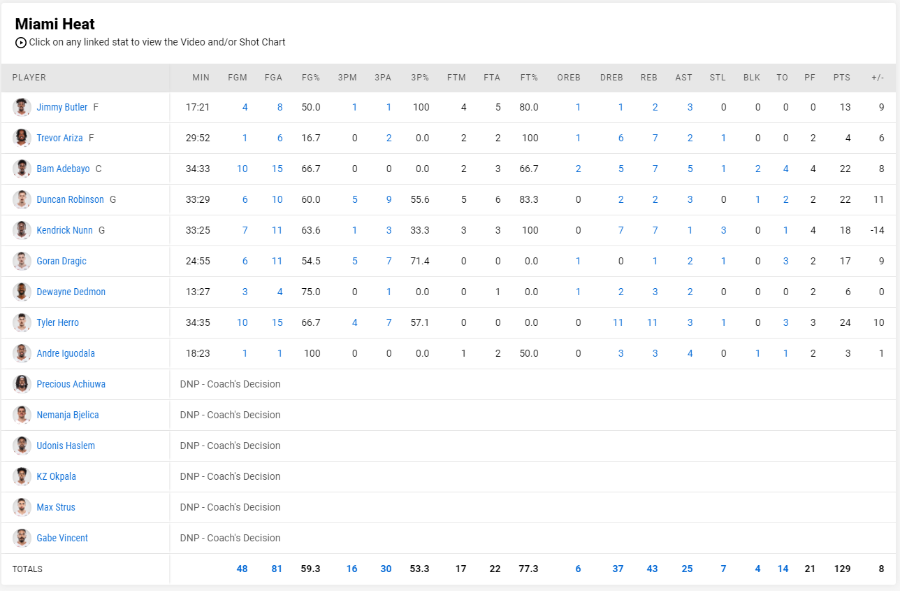The width and height of the screenshot is (900, 591).
Task: Open Trevor Ariza's player profile link
Action: [60, 138]
